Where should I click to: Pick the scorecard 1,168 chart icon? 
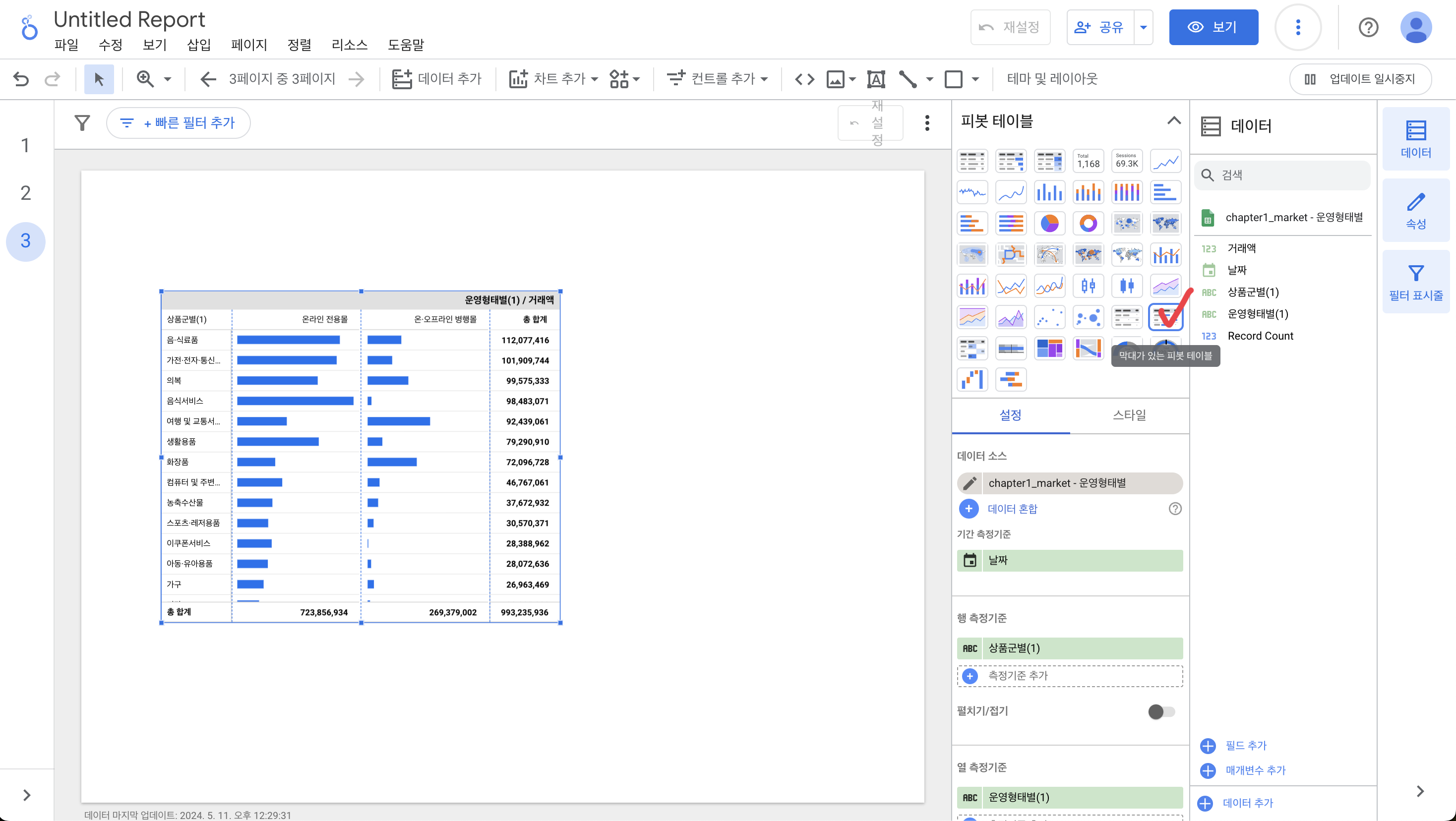[1088, 161]
